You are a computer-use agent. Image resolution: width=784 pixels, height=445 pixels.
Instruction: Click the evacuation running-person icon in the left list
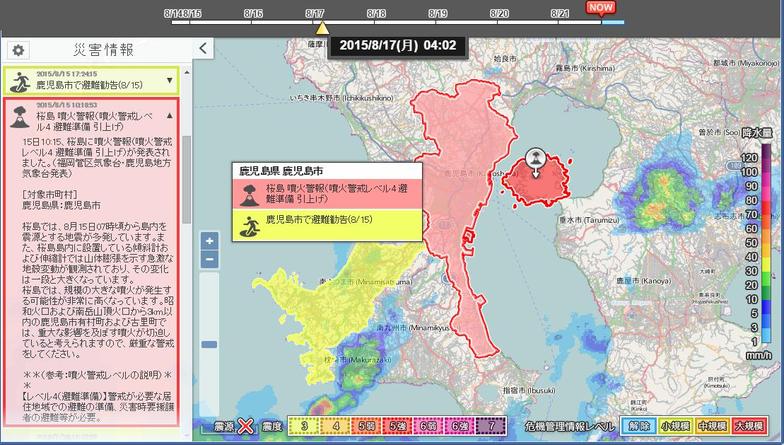(x=18, y=80)
